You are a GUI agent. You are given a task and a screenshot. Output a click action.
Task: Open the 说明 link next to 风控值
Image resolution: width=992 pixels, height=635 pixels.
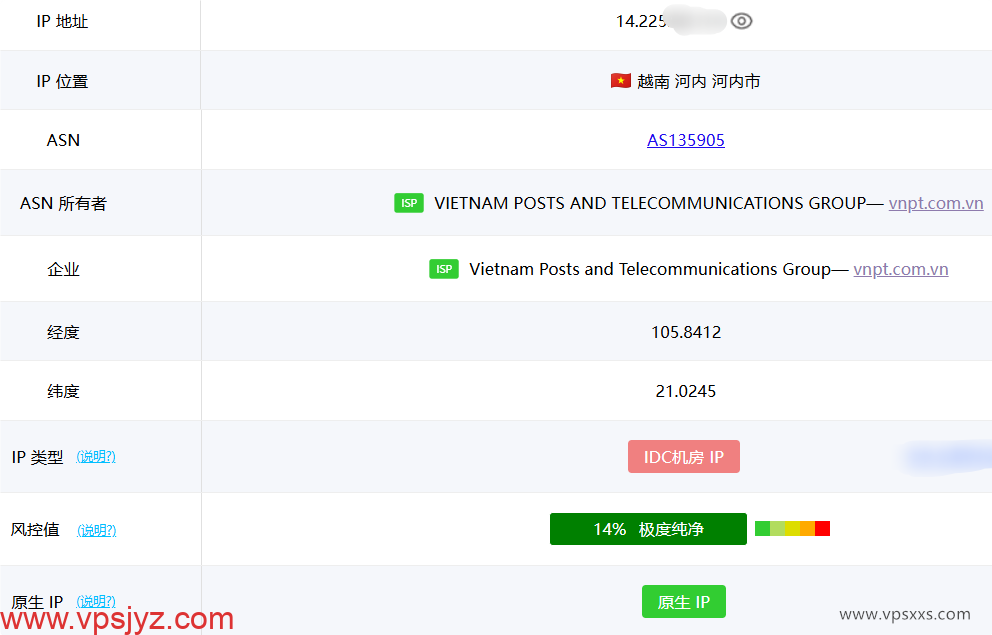(96, 530)
